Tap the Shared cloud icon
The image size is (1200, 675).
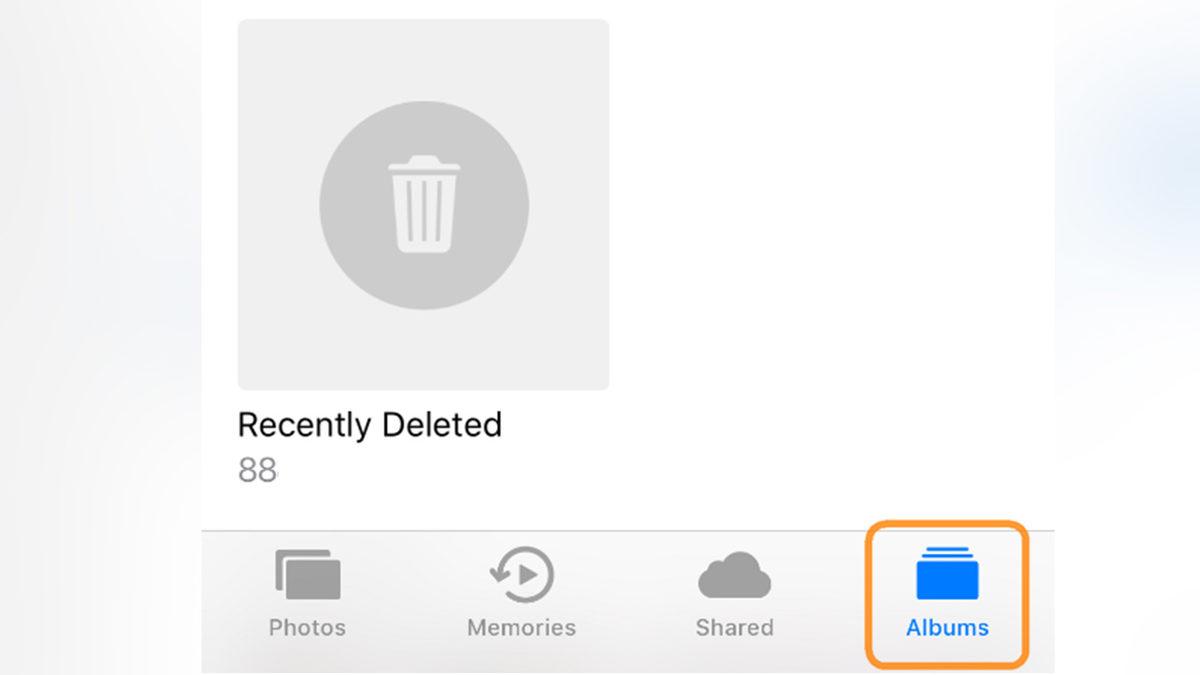tap(734, 575)
